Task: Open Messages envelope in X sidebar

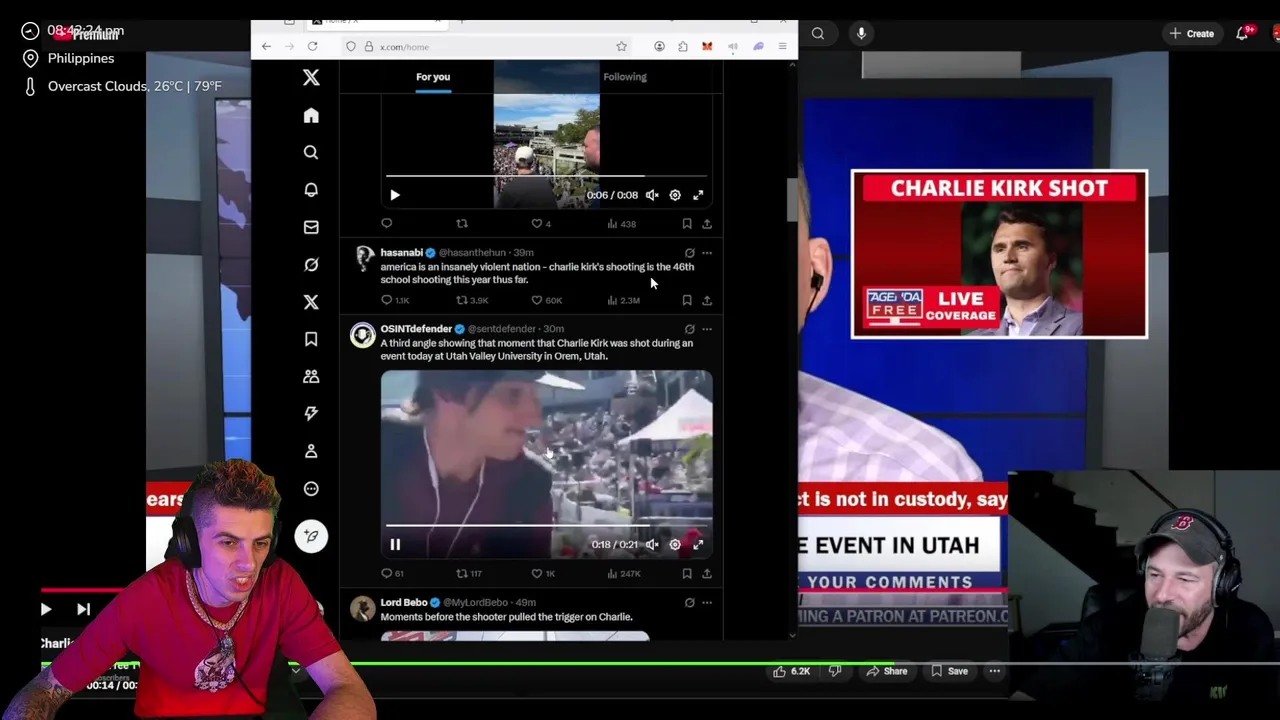Action: [x=311, y=227]
